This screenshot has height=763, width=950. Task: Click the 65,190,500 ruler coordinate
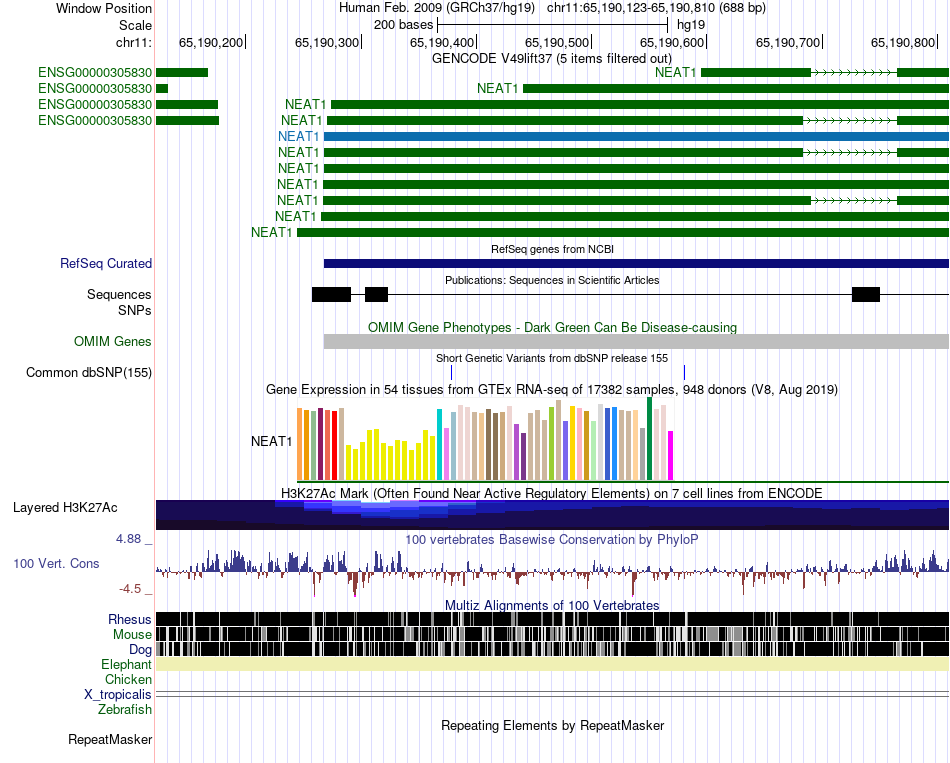tap(557, 42)
